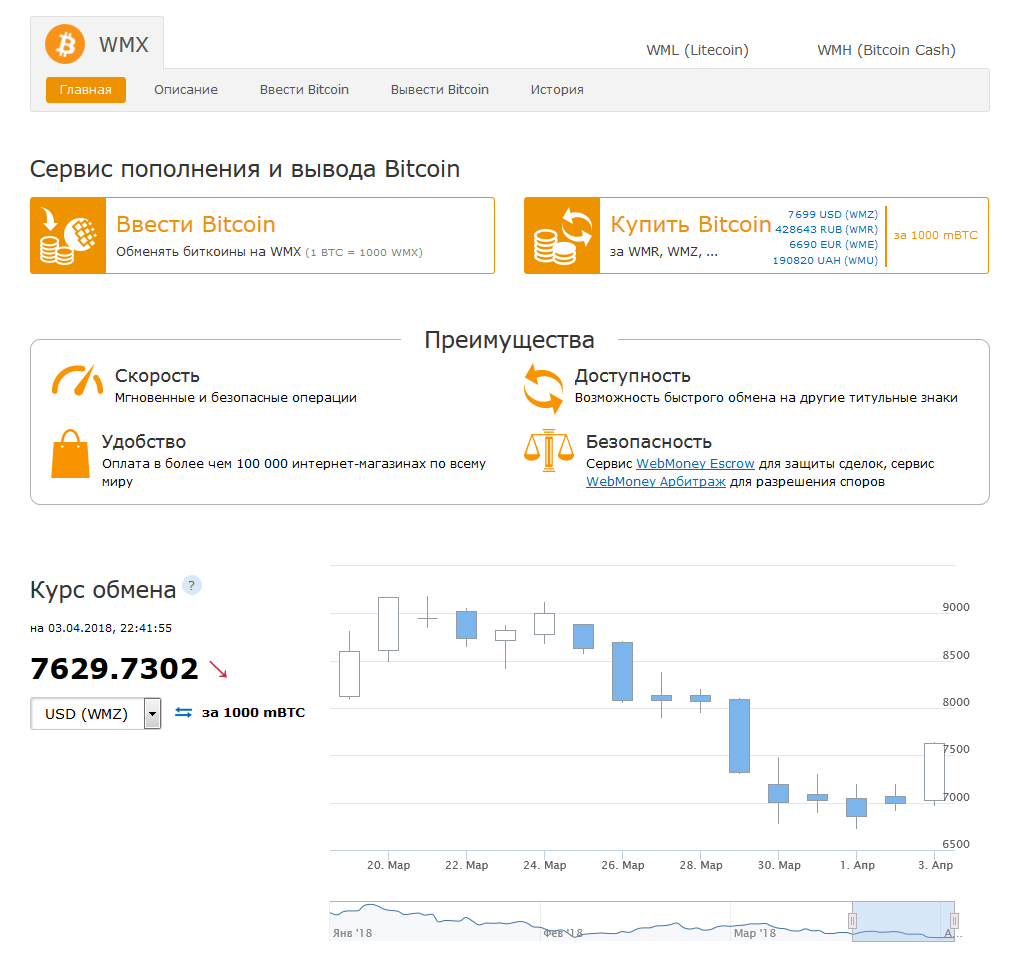1012x958 pixels.
Task: Click the shopping bag icon next to Удобство
Action: click(x=70, y=454)
